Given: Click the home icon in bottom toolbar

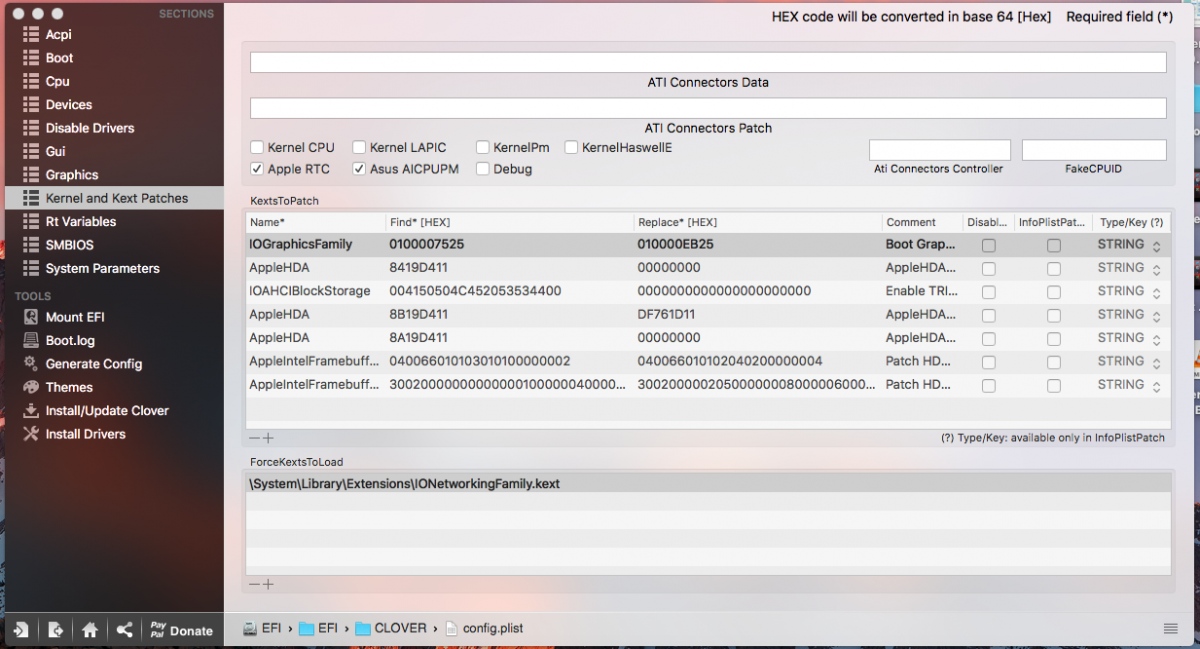Looking at the screenshot, I should 90,630.
